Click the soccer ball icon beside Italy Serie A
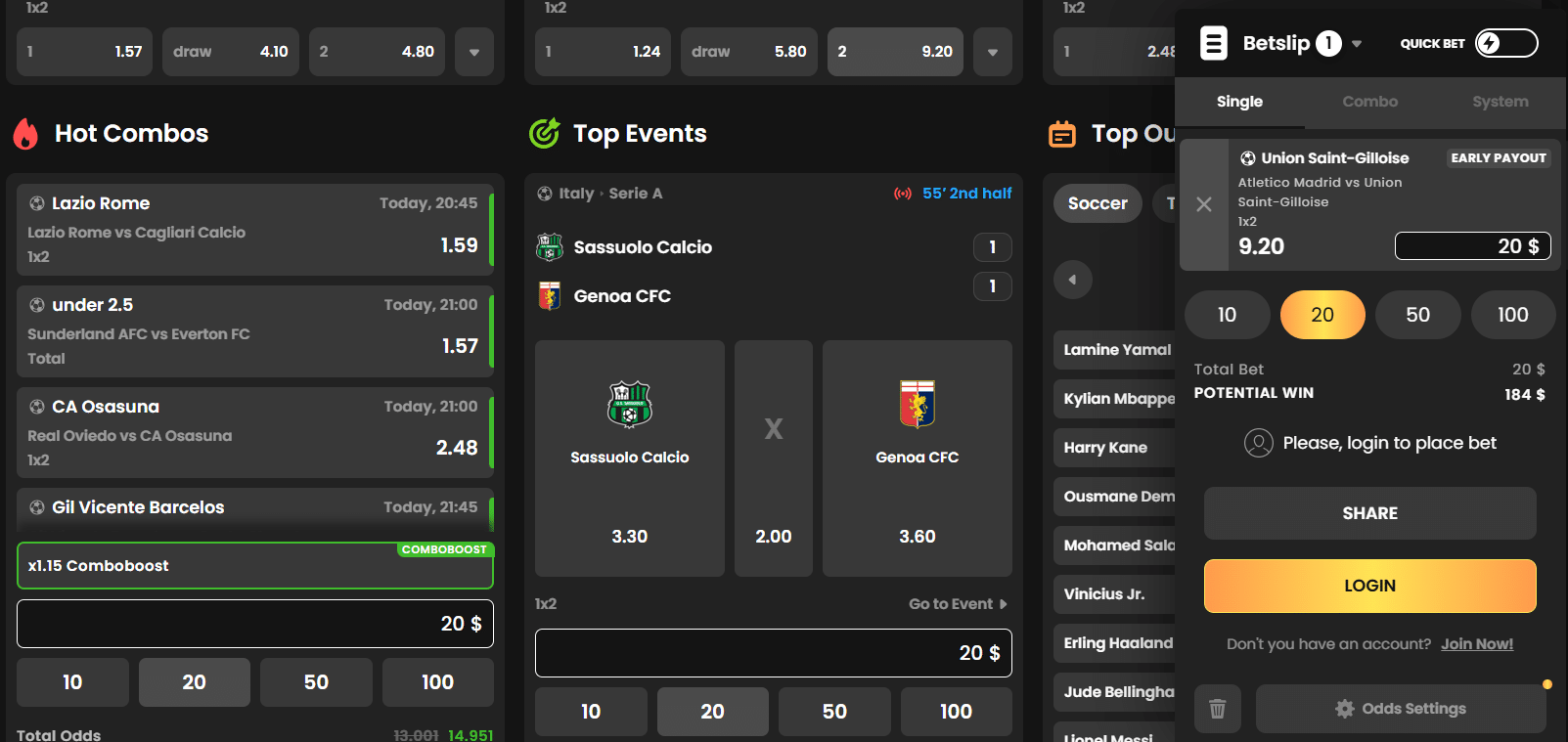Viewport: 1568px width, 742px height. pos(545,194)
